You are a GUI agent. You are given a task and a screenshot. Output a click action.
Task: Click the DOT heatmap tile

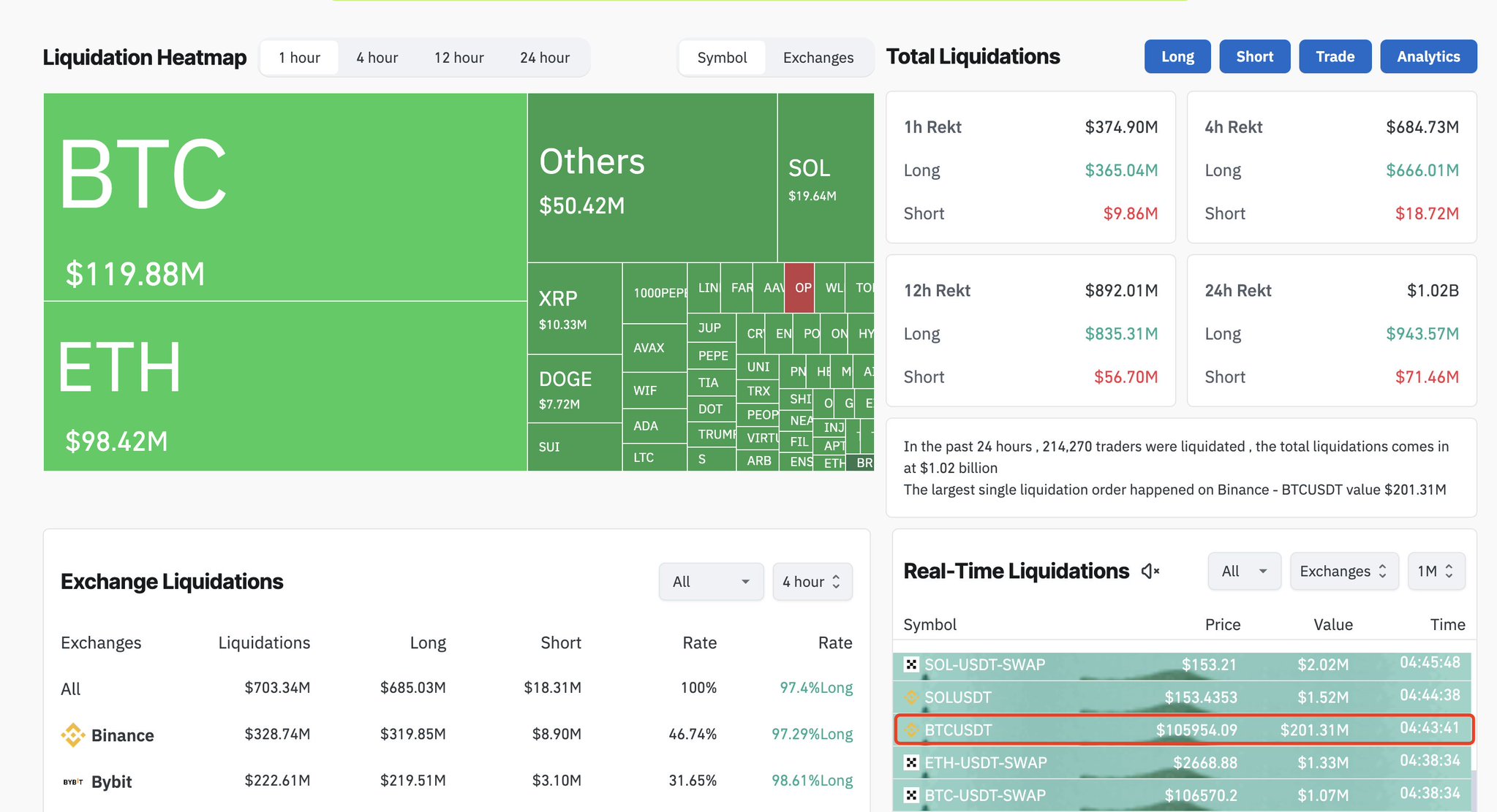click(x=712, y=409)
